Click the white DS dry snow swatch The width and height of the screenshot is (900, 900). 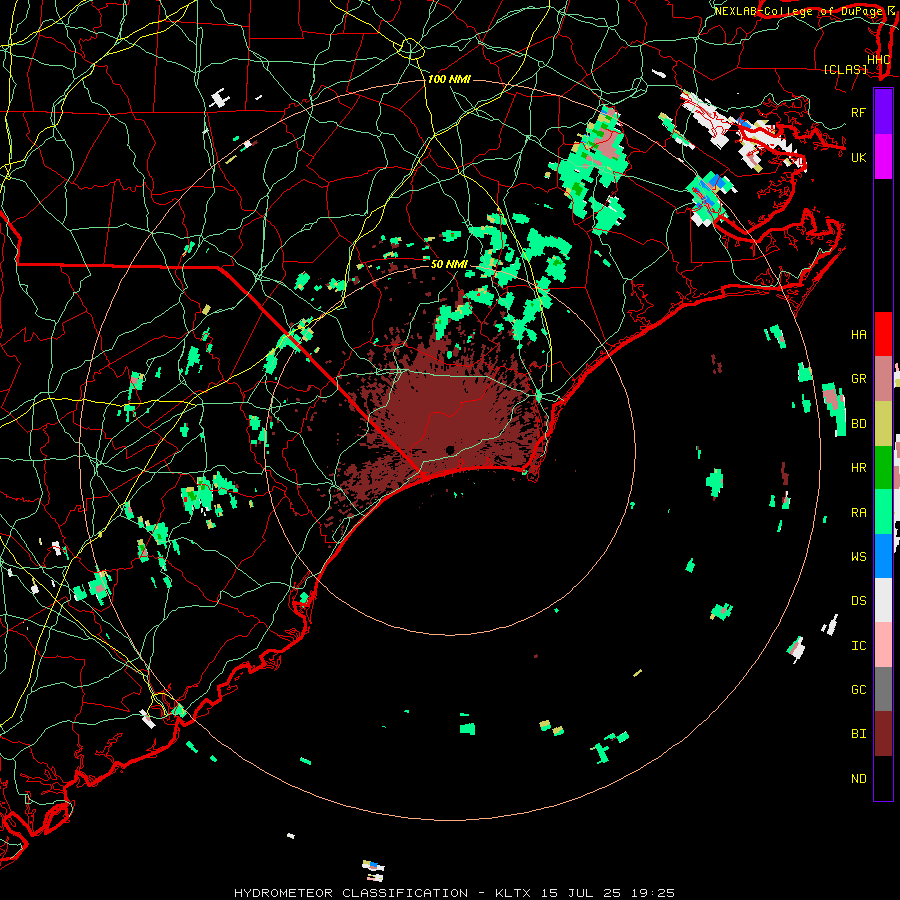tap(883, 600)
